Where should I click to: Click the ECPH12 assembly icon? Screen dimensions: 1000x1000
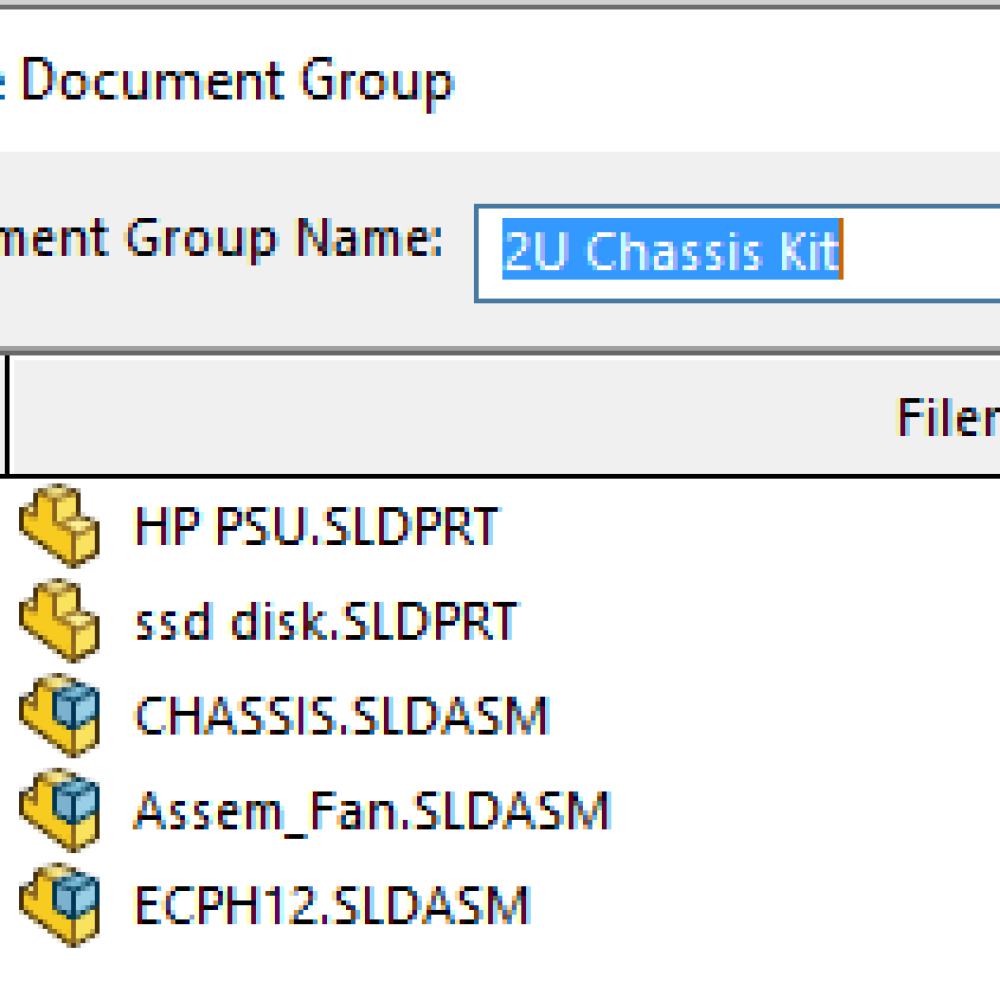point(59,905)
